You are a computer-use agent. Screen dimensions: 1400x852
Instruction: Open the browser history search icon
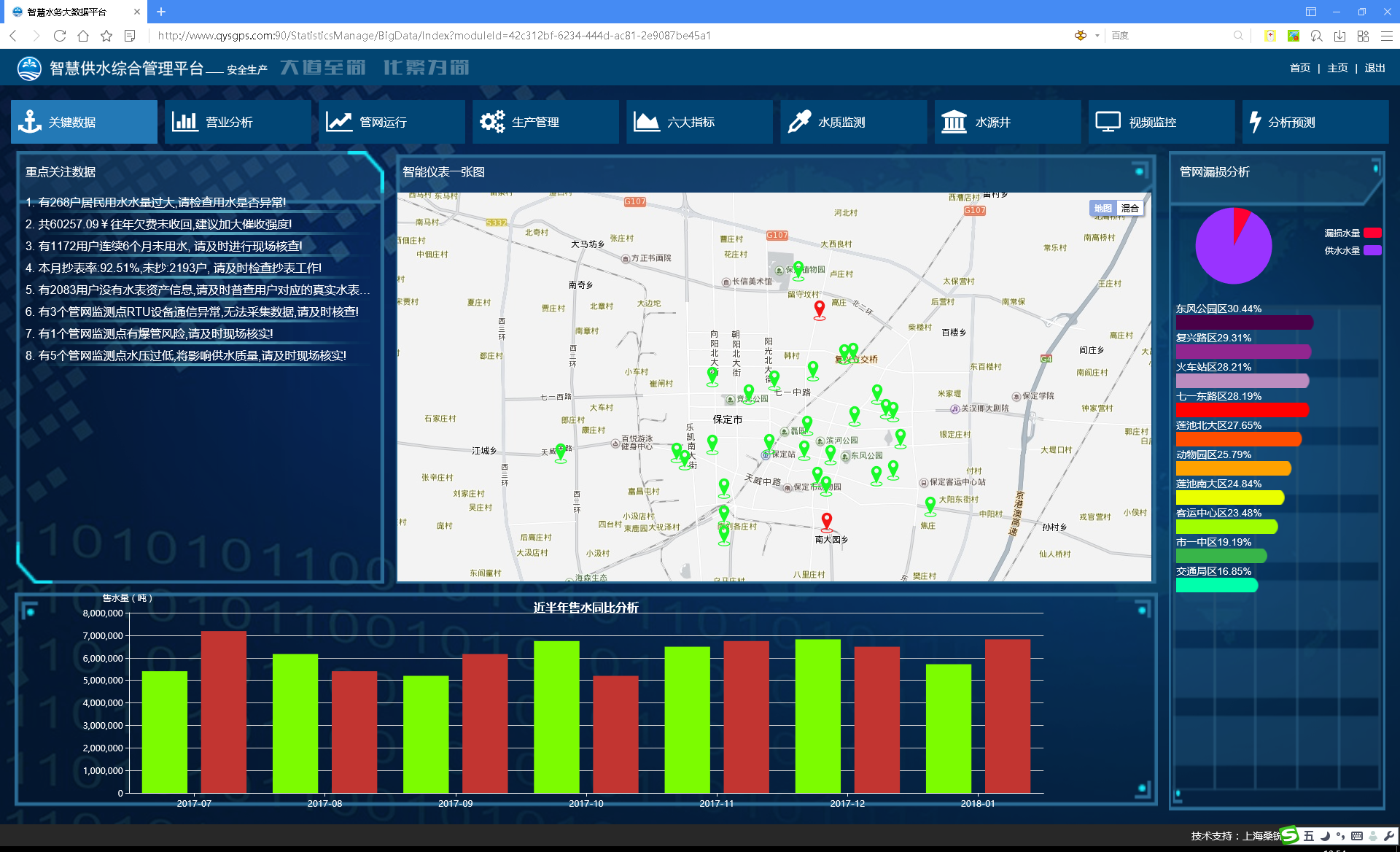(1316, 36)
